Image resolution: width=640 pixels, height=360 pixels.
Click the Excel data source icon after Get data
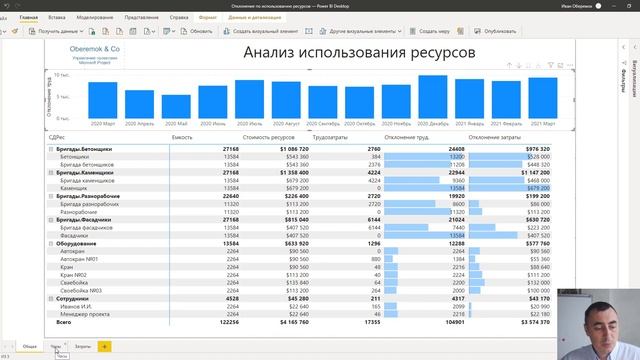point(92,31)
